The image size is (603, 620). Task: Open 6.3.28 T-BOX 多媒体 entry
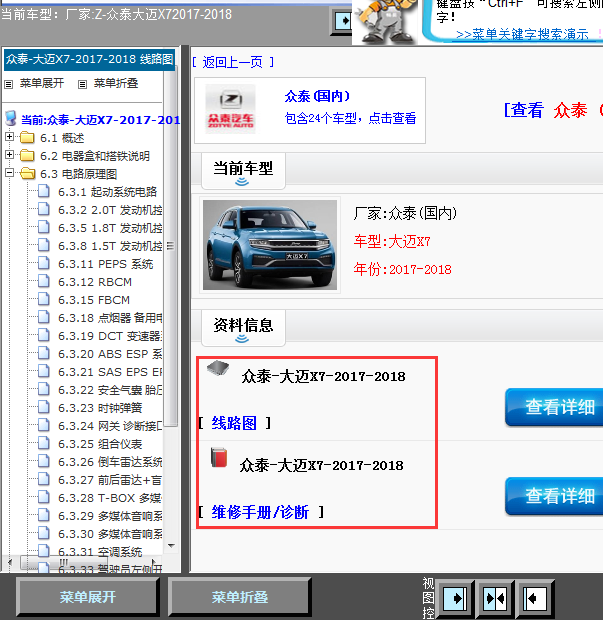coord(110,498)
